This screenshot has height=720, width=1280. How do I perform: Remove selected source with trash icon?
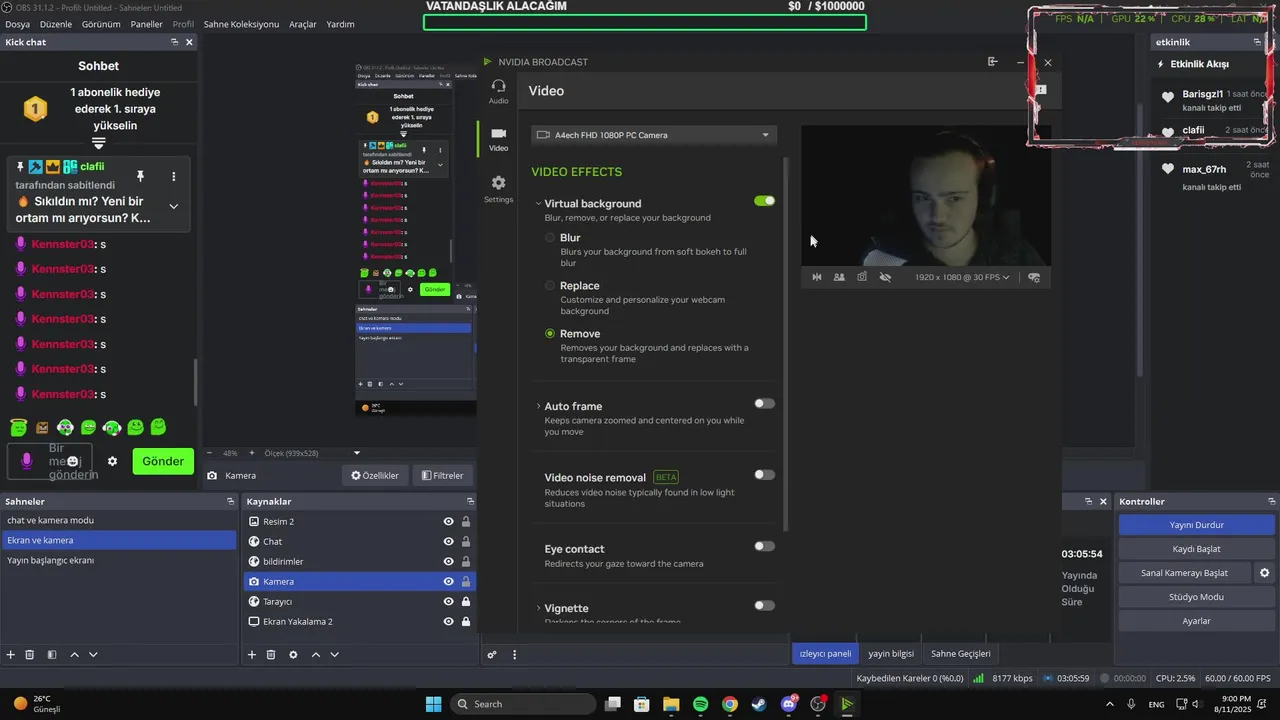coord(271,654)
